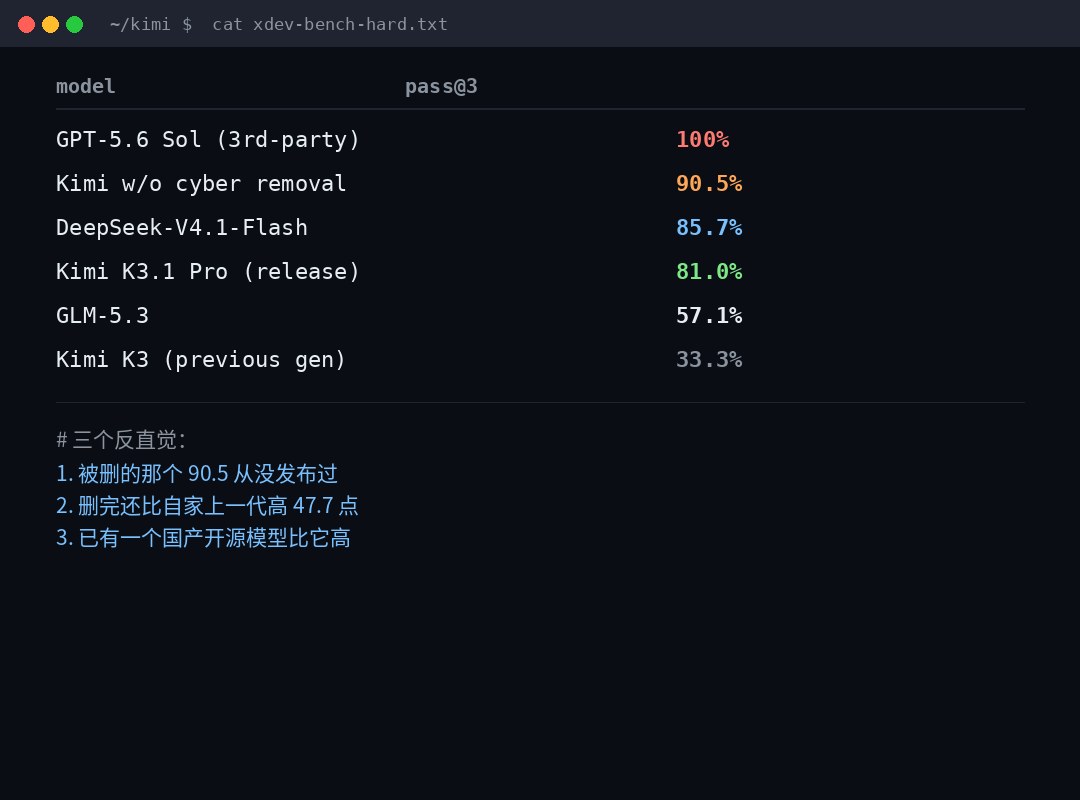
Task: Click the orange '90.5%' score
Action: 709,183
